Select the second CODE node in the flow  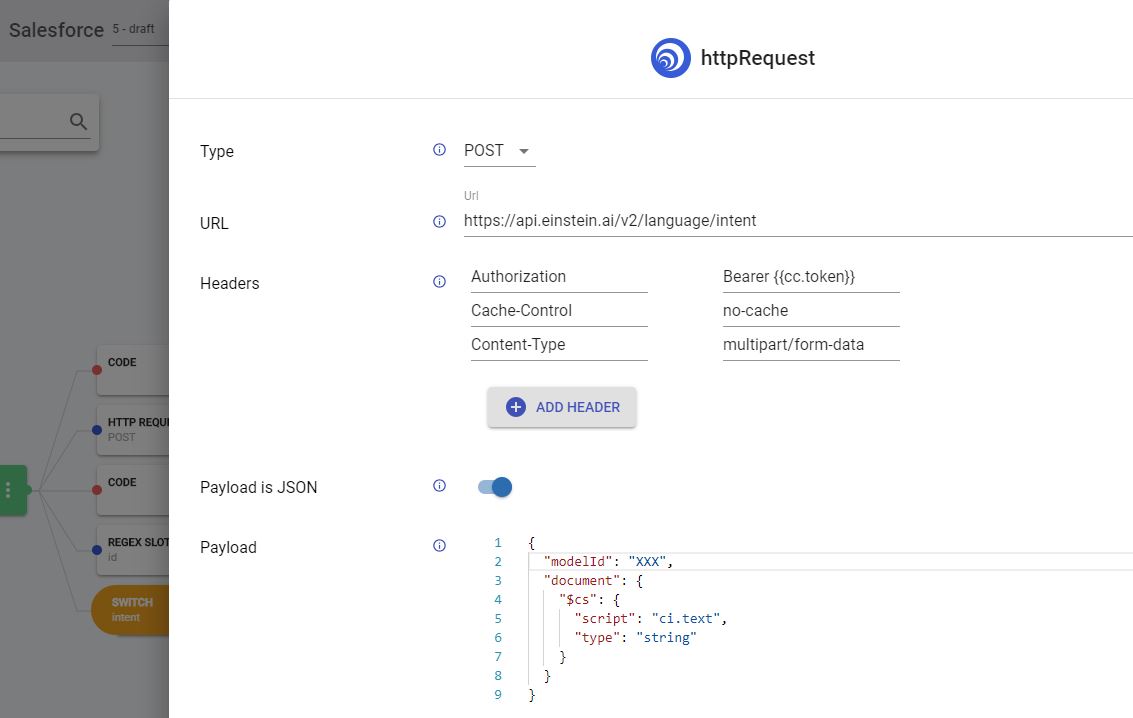coord(133,490)
